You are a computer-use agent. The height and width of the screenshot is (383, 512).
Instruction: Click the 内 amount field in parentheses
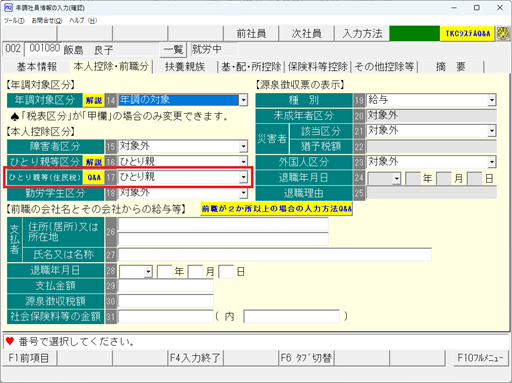[x=292, y=316]
